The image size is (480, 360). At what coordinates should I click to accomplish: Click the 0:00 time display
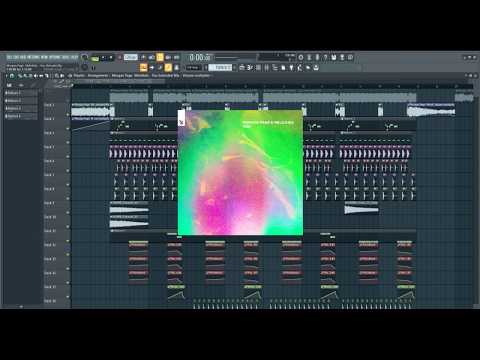coord(200,57)
